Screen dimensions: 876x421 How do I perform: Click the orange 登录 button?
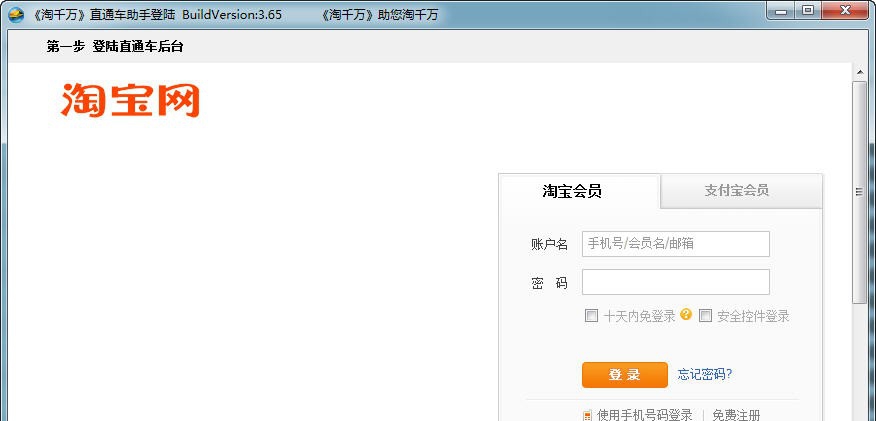pyautogui.click(x=625, y=375)
